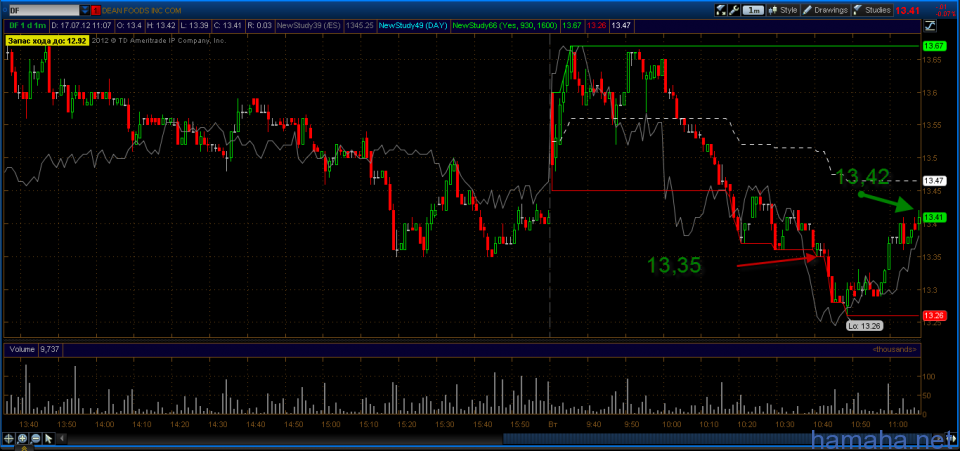The width and height of the screenshot is (960, 451).
Task: Click the red 13.26 price axis tag
Action: pos(934,316)
